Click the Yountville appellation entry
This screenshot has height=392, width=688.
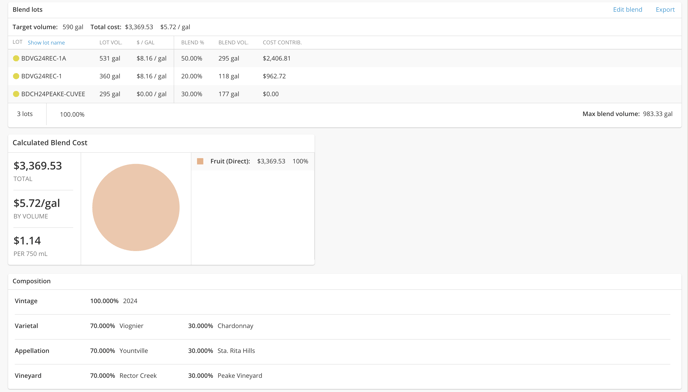(133, 351)
